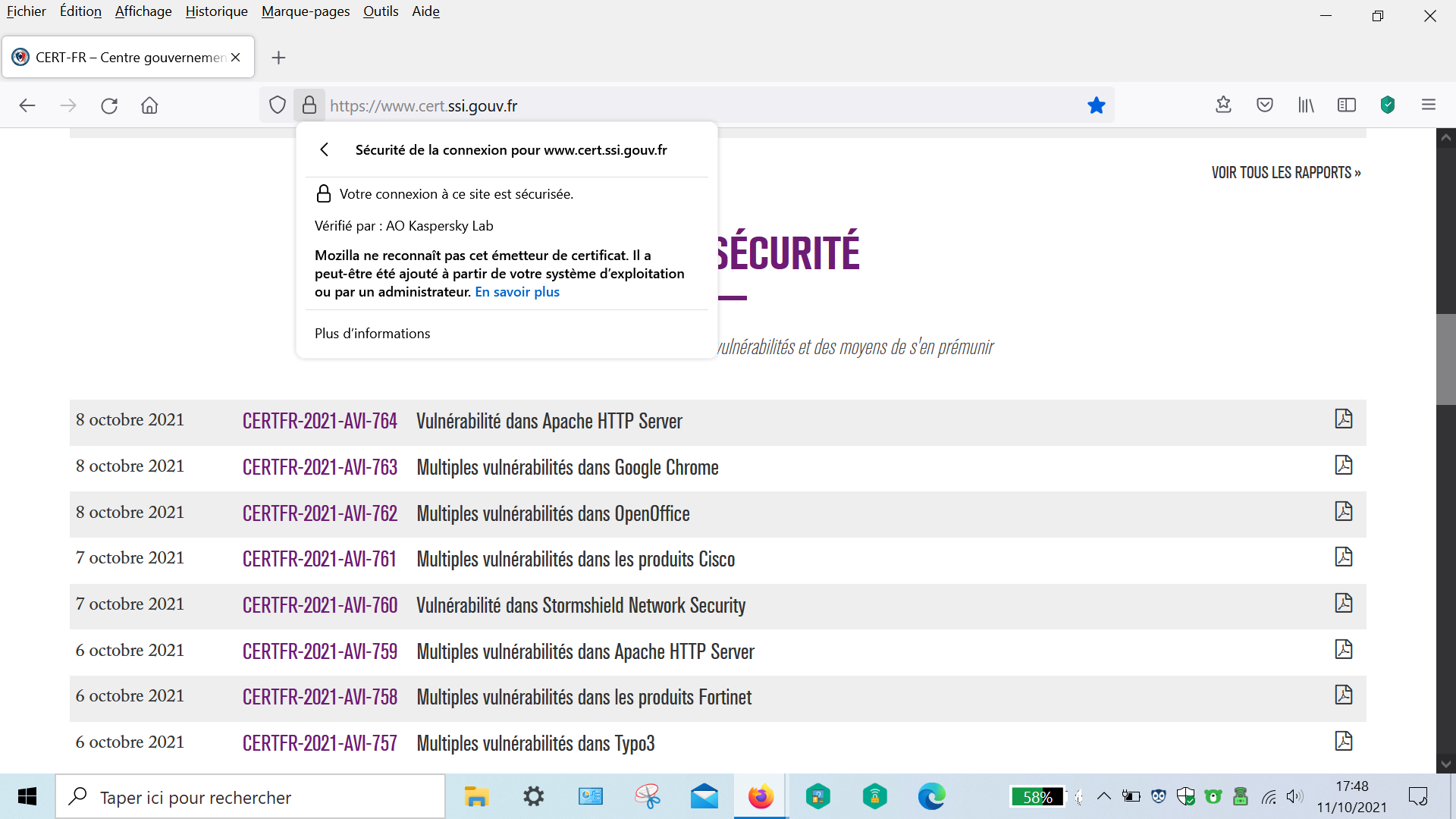1456x819 pixels.
Task: Click the En savoir plus link
Action: click(516, 292)
